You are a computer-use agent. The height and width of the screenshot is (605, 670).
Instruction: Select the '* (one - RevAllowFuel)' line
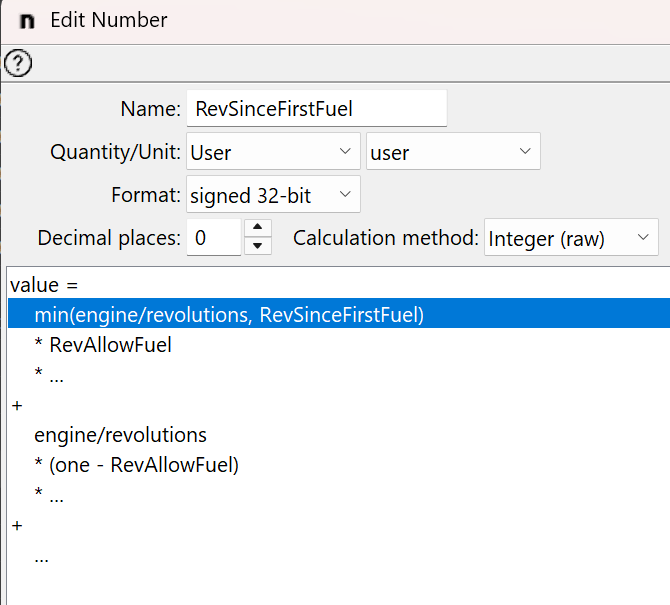[x=136, y=465]
